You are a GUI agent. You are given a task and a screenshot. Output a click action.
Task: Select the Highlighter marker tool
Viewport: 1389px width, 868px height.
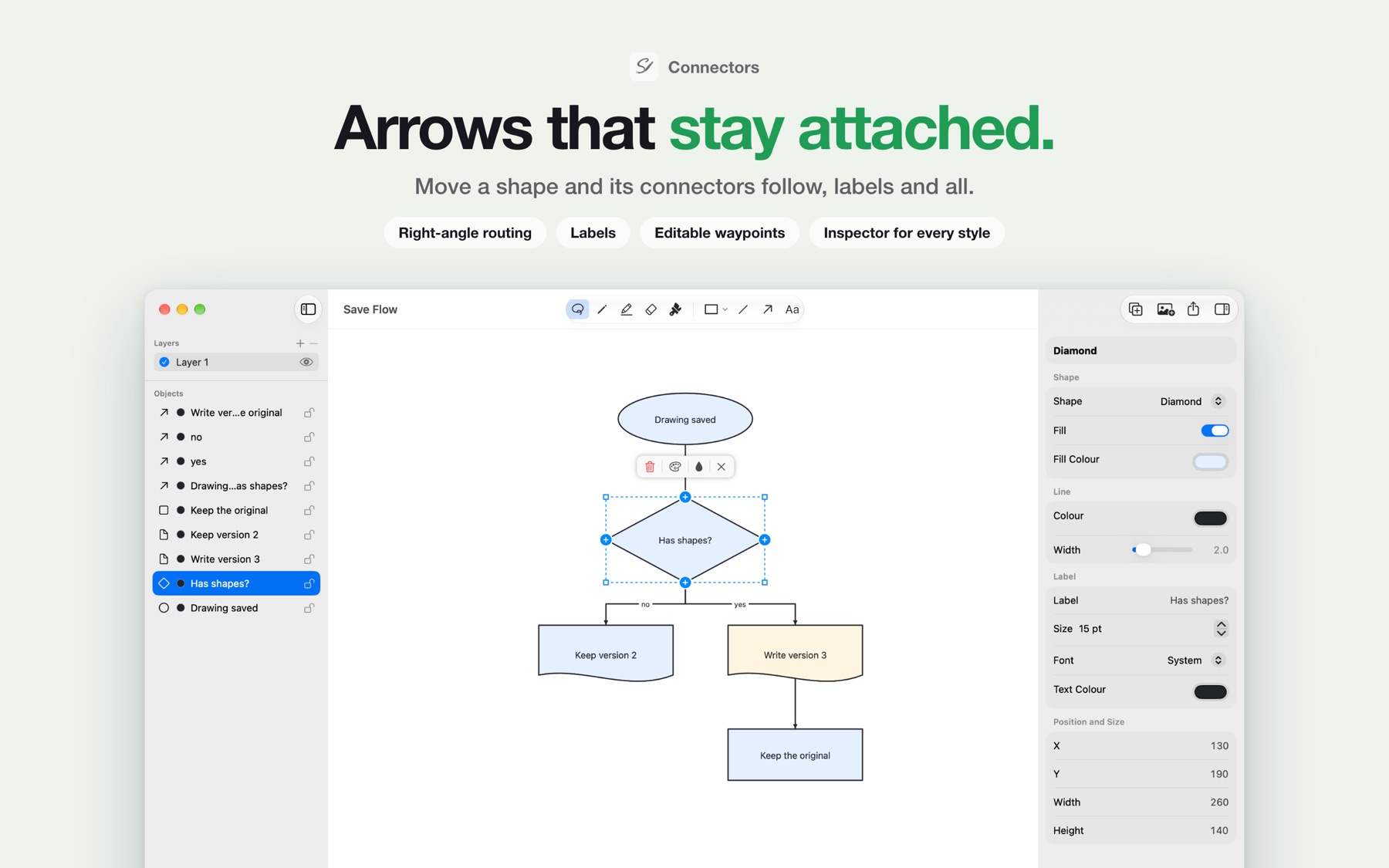627,309
